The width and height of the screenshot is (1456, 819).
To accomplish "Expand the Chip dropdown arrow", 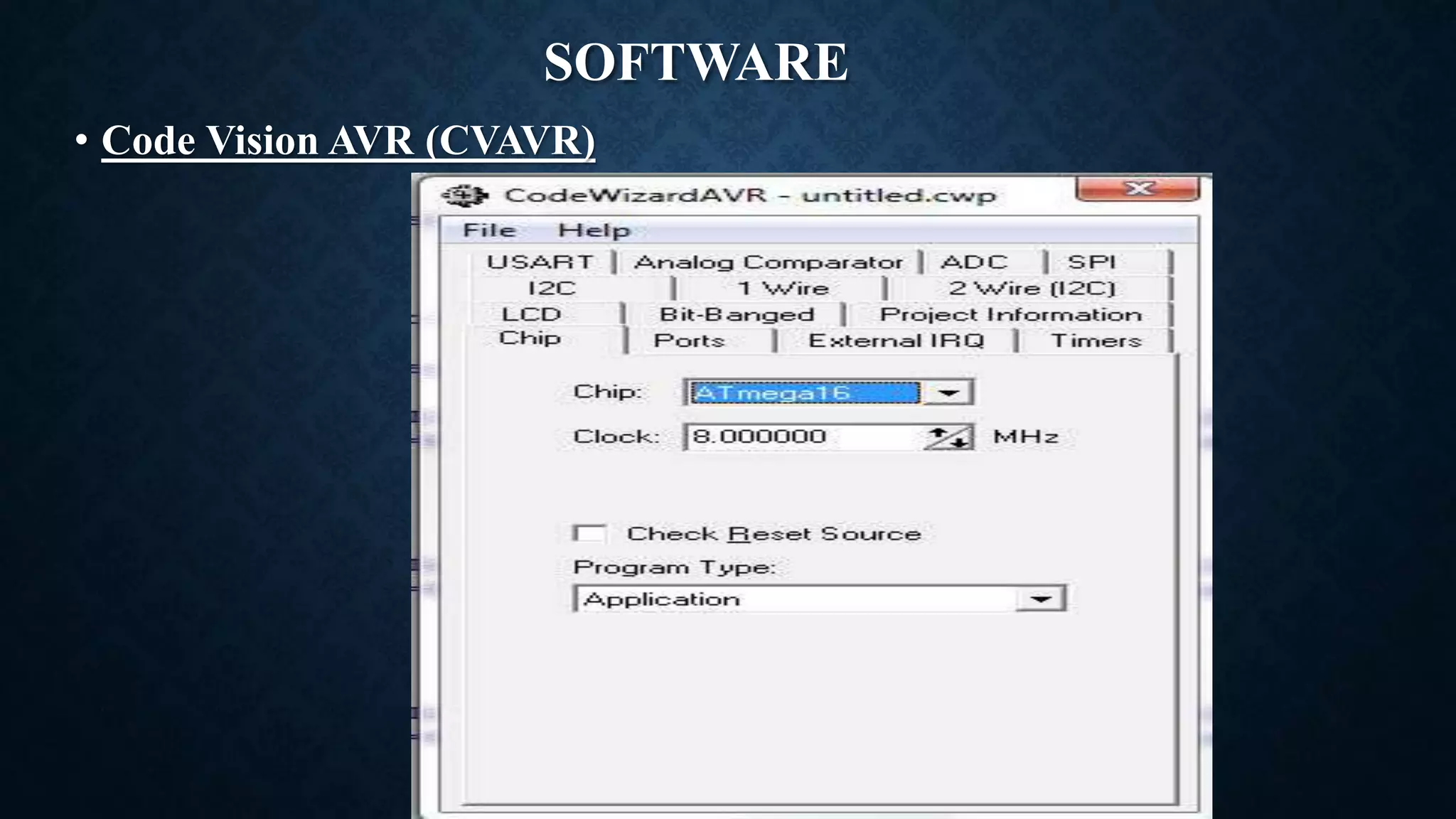I will pyautogui.click(x=948, y=392).
